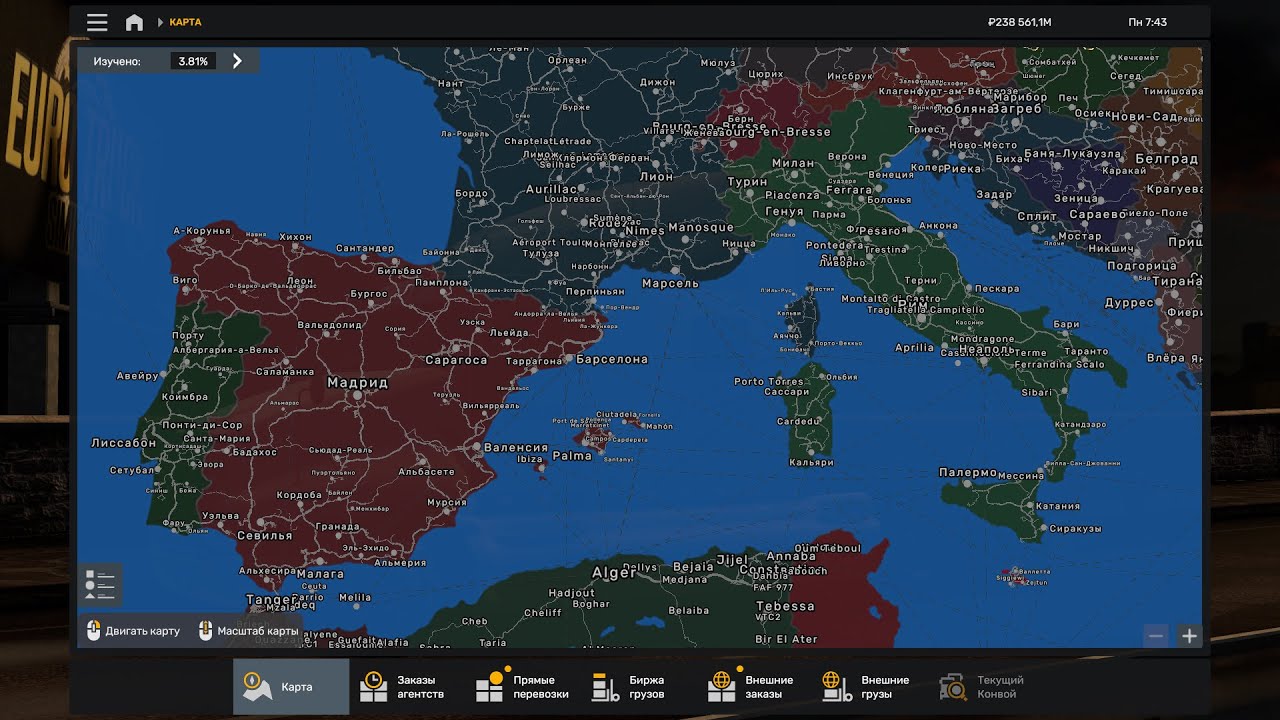
Task: Click the city Кальяри on map
Action: pyautogui.click(x=810, y=462)
